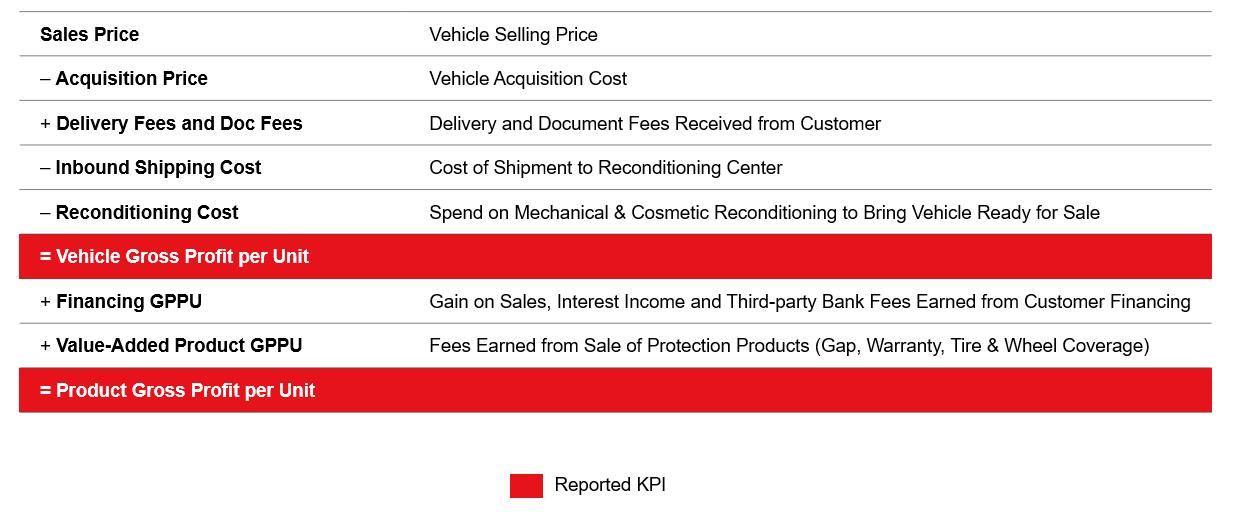
Task: Click the Product Gross Profit per Unit bar
Action: (615, 390)
